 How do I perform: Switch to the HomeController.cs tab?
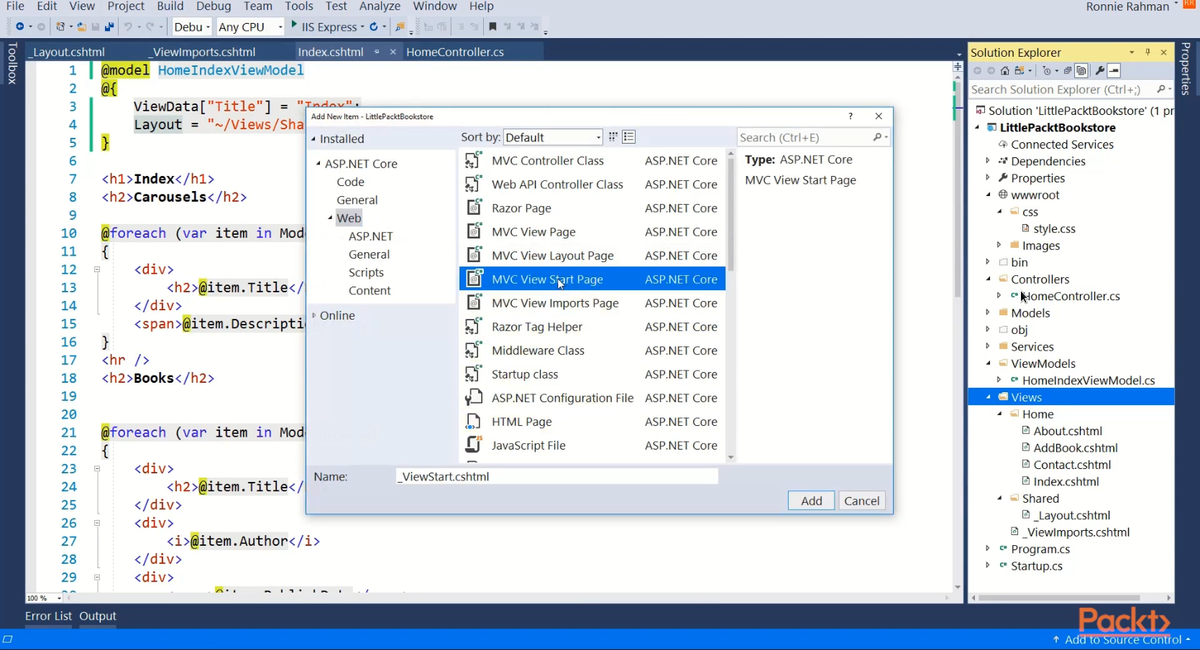(455, 52)
